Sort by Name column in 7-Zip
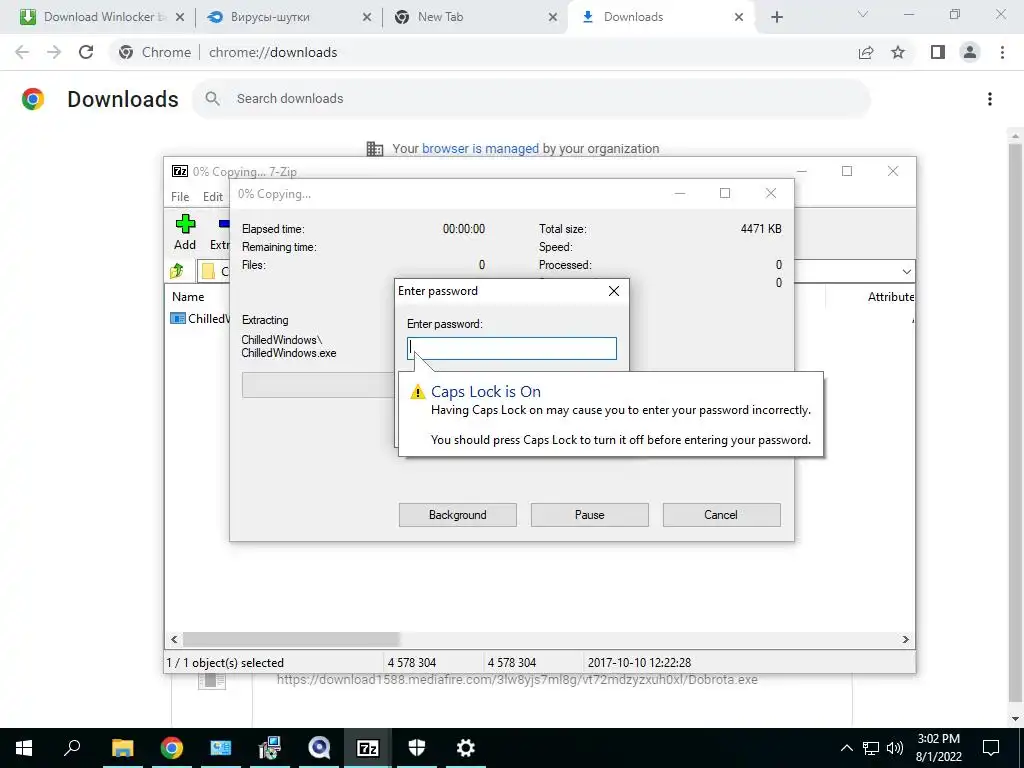1024x768 pixels. (188, 296)
